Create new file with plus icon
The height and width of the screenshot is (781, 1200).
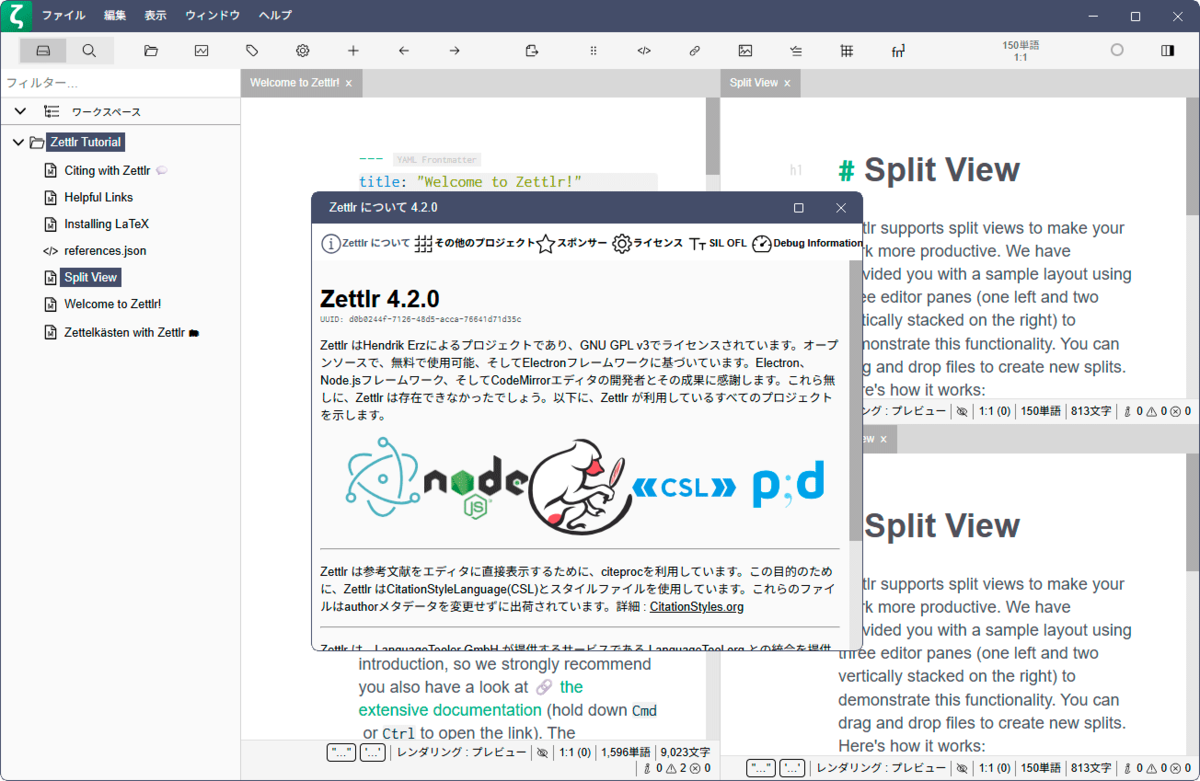coord(353,50)
